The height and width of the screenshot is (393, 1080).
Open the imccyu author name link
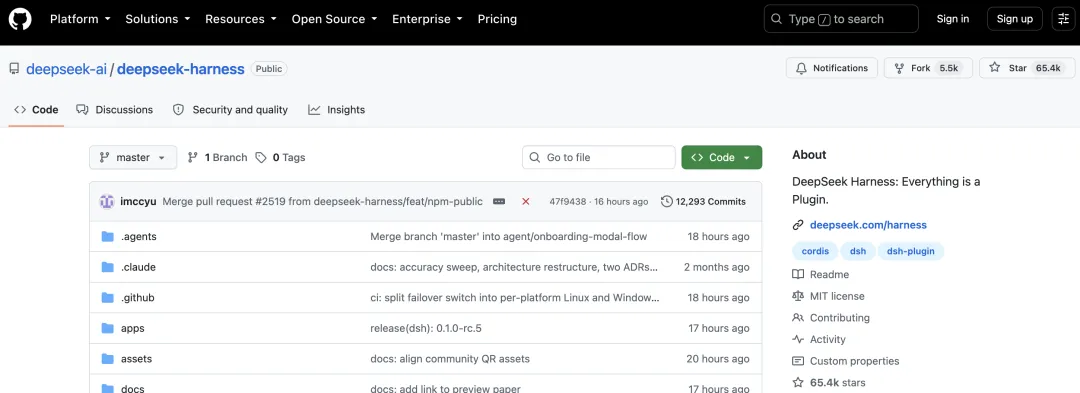tap(138, 202)
